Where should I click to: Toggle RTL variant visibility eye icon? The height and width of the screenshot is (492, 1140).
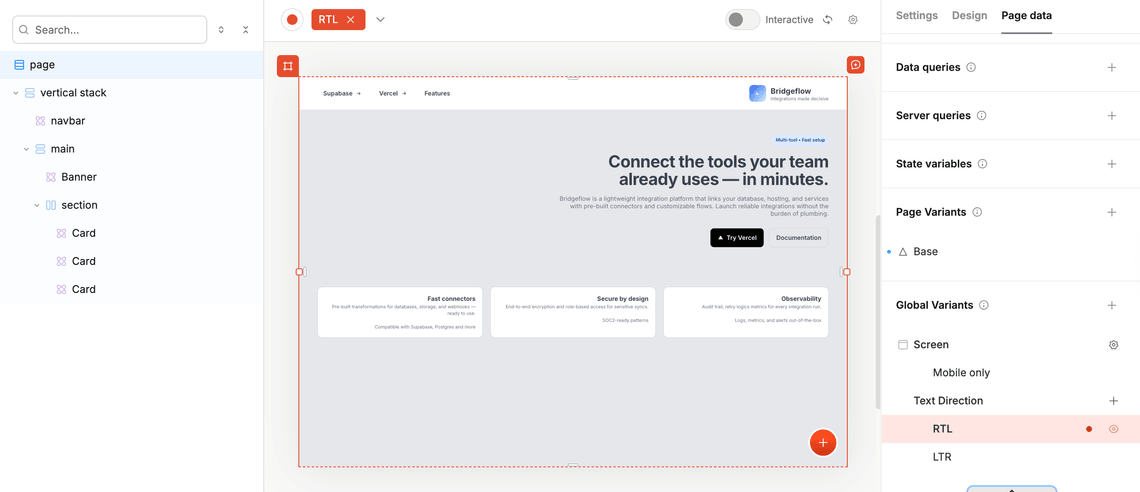[x=1113, y=429]
